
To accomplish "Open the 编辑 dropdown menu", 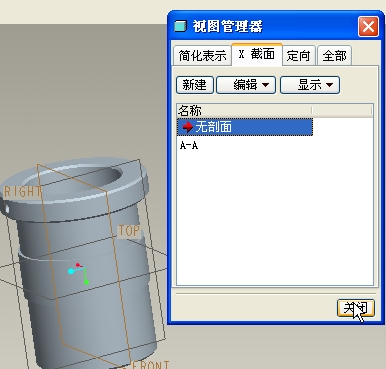I will tap(246, 85).
